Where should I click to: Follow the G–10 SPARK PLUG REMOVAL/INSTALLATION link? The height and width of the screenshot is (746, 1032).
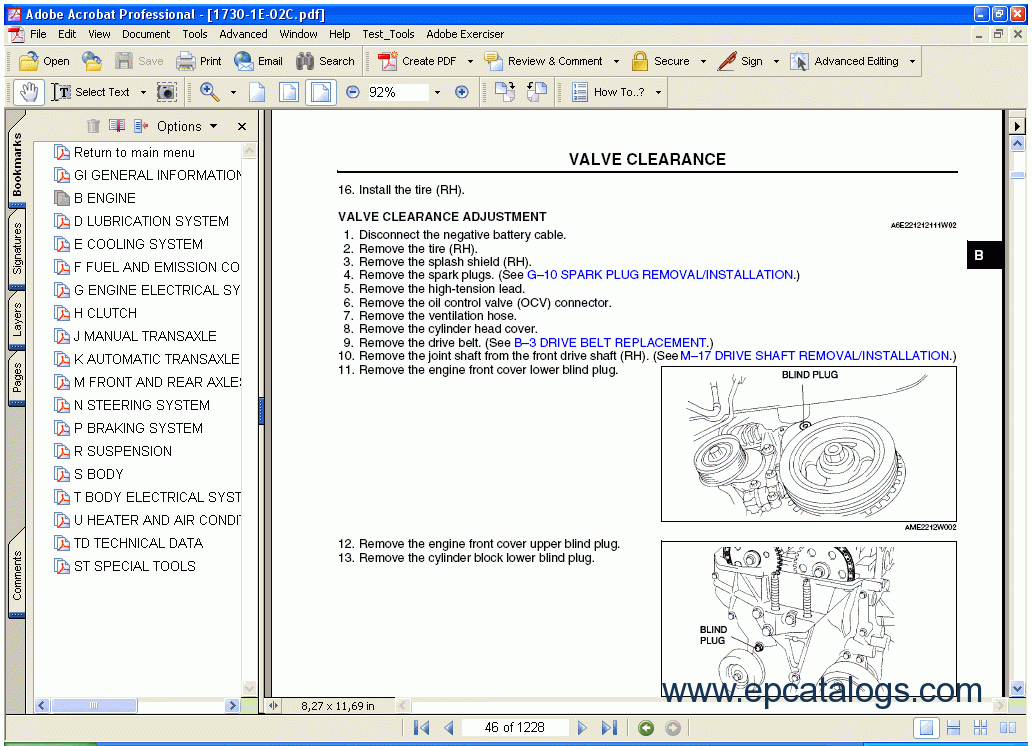[660, 275]
